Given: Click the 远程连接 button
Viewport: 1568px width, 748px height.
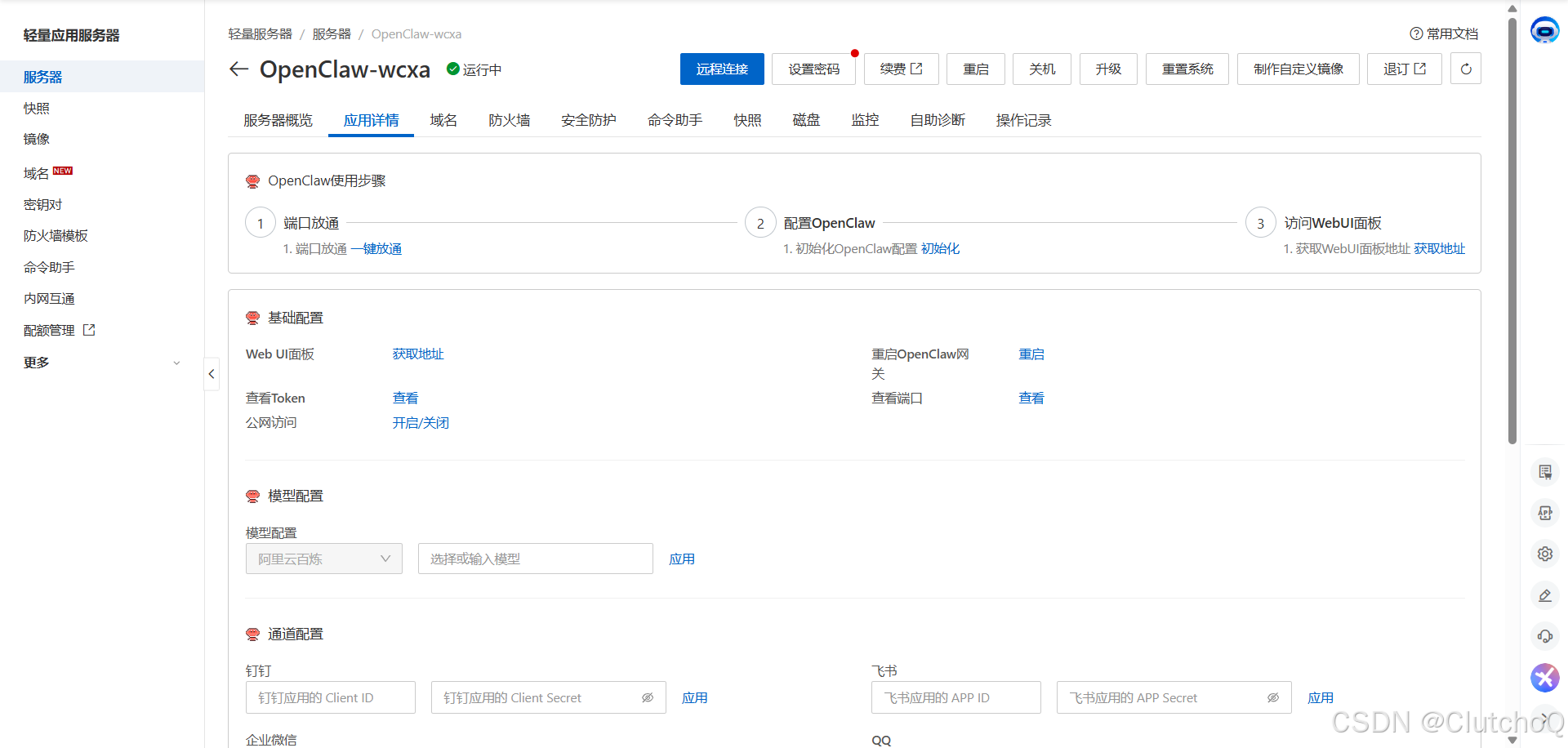Looking at the screenshot, I should 722,69.
